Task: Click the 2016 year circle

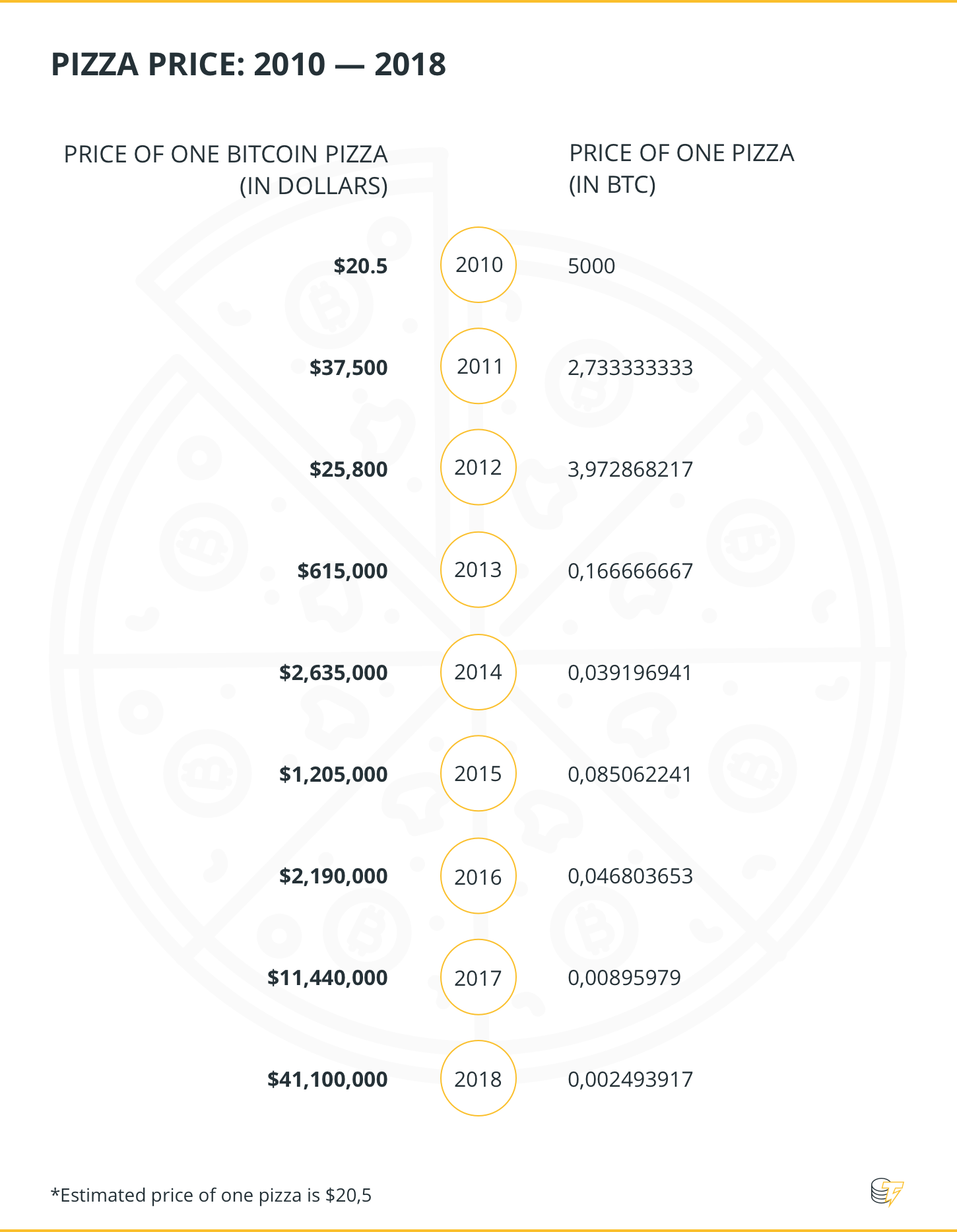Action: [478, 876]
